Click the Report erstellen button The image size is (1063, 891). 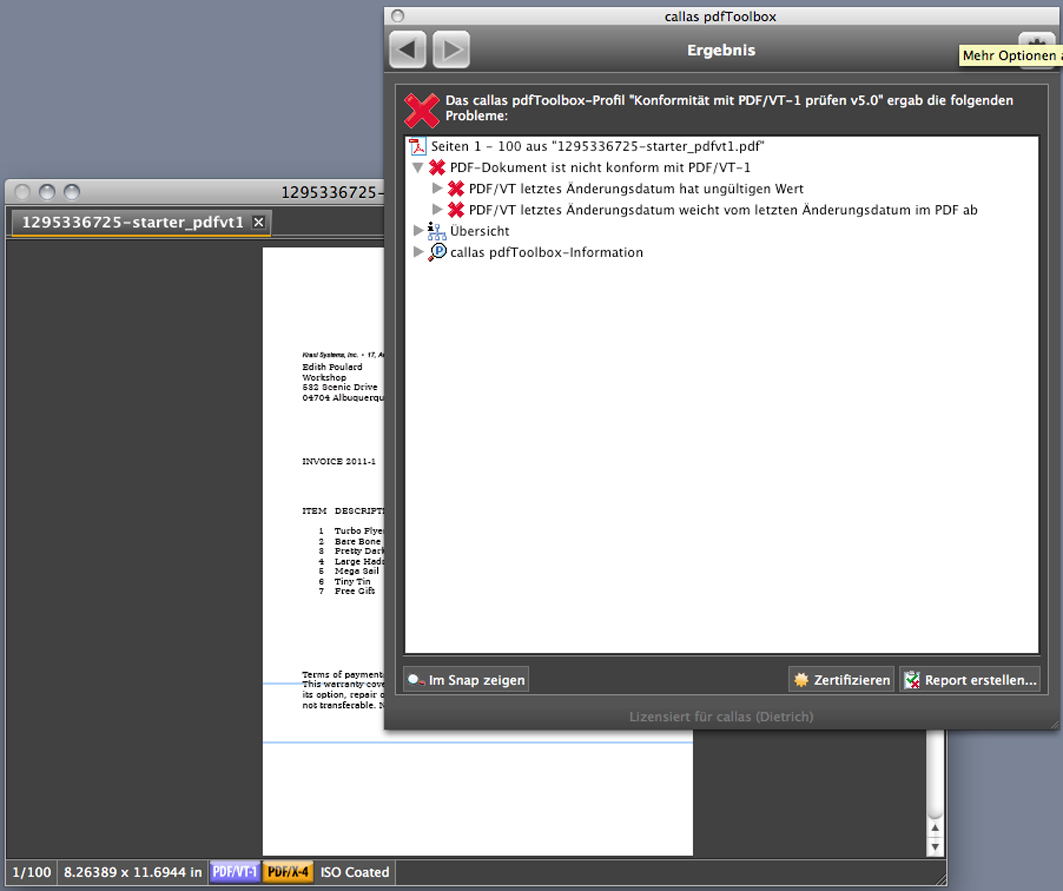coord(969,680)
